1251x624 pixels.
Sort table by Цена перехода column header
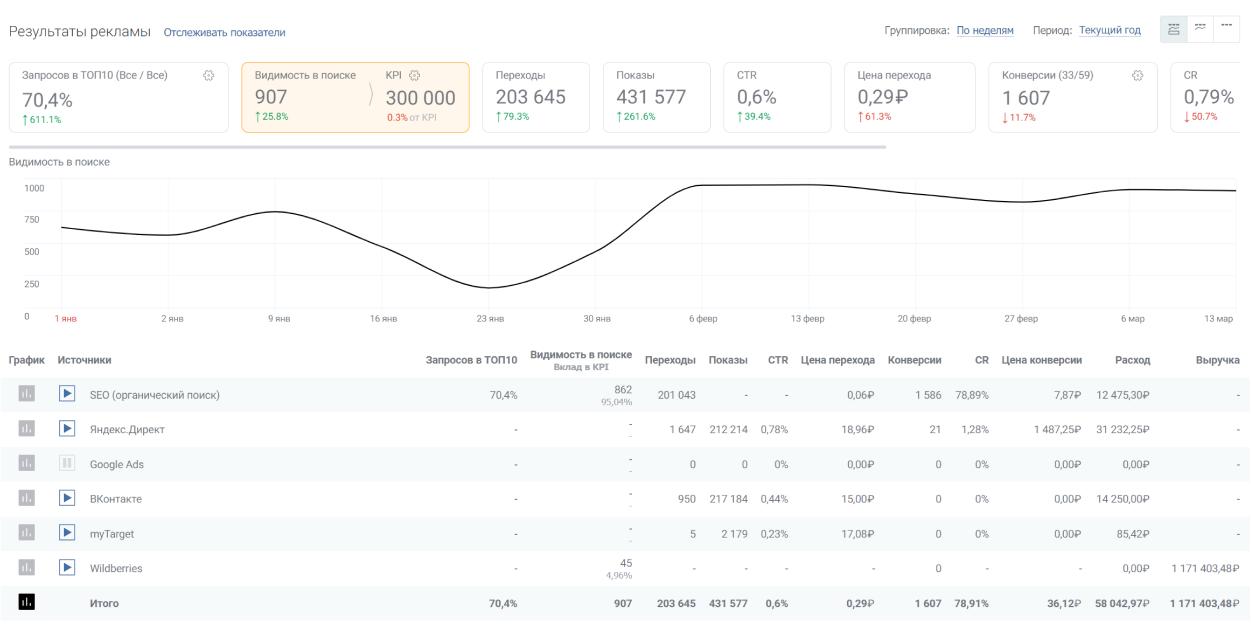(x=838, y=360)
